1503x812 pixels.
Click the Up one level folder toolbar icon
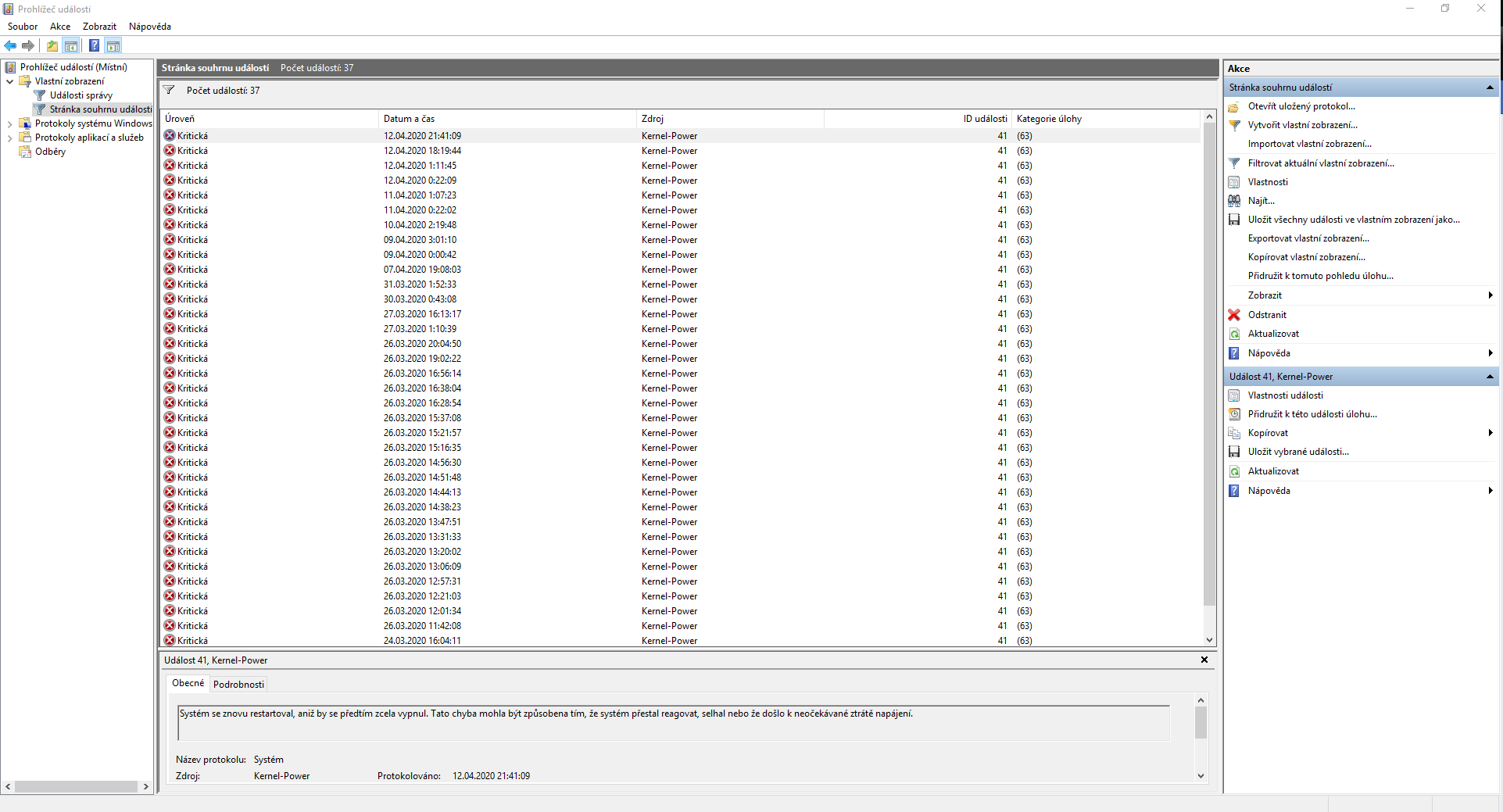point(52,45)
